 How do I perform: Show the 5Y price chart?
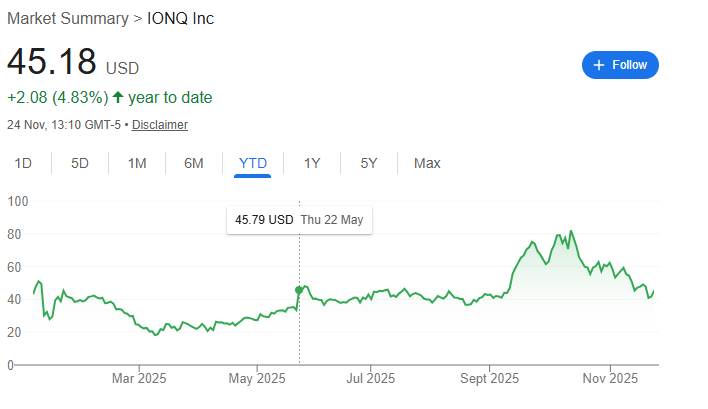pyautogui.click(x=369, y=163)
